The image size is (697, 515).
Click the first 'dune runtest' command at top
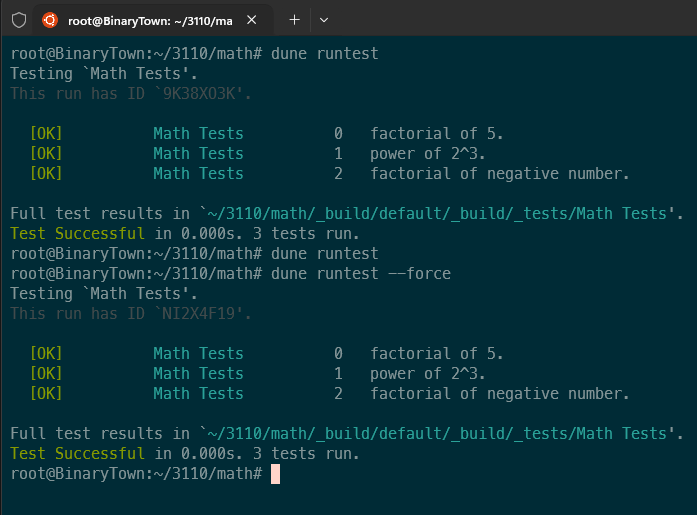tap(325, 53)
